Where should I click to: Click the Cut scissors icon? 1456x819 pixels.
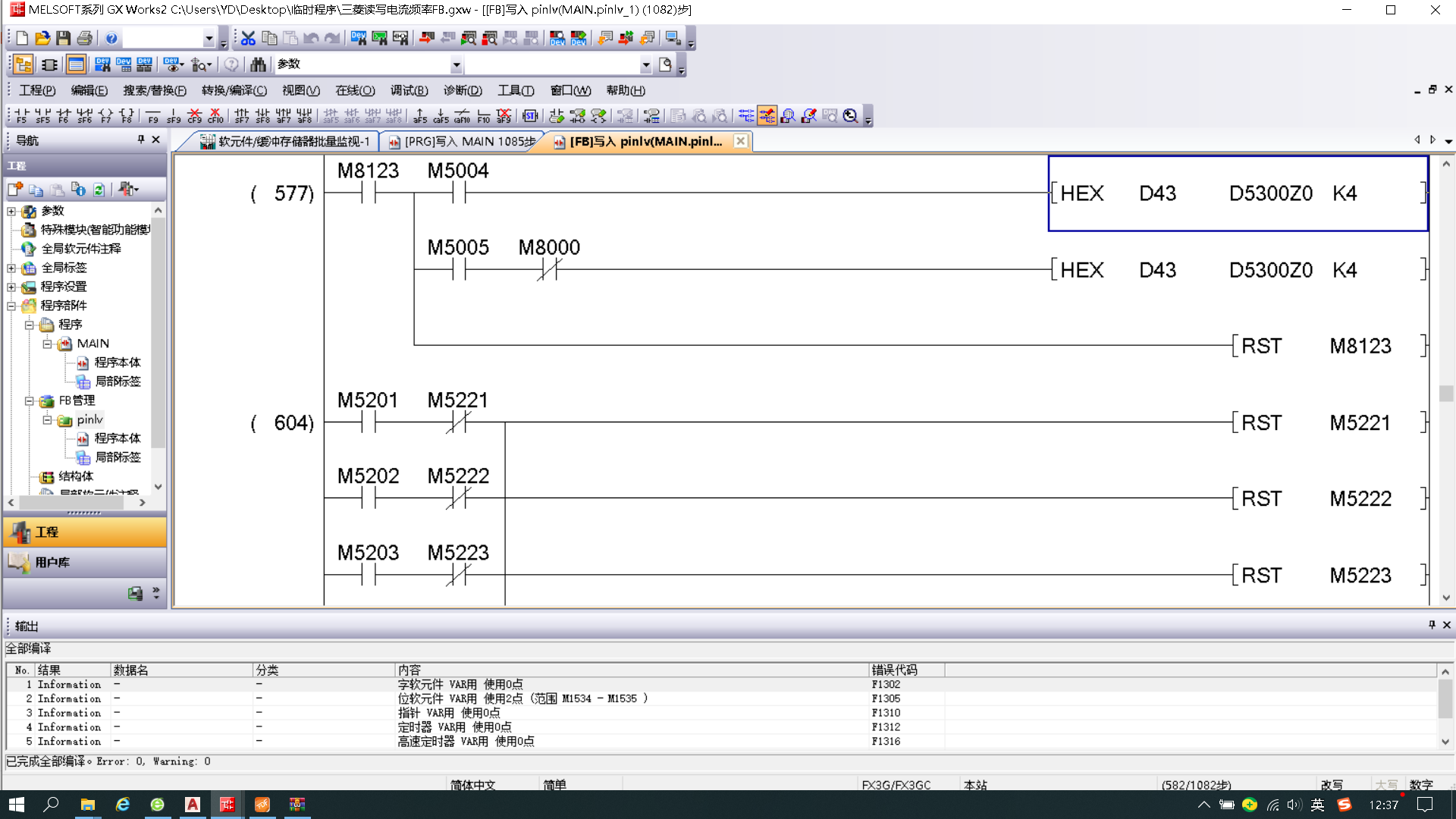(248, 38)
